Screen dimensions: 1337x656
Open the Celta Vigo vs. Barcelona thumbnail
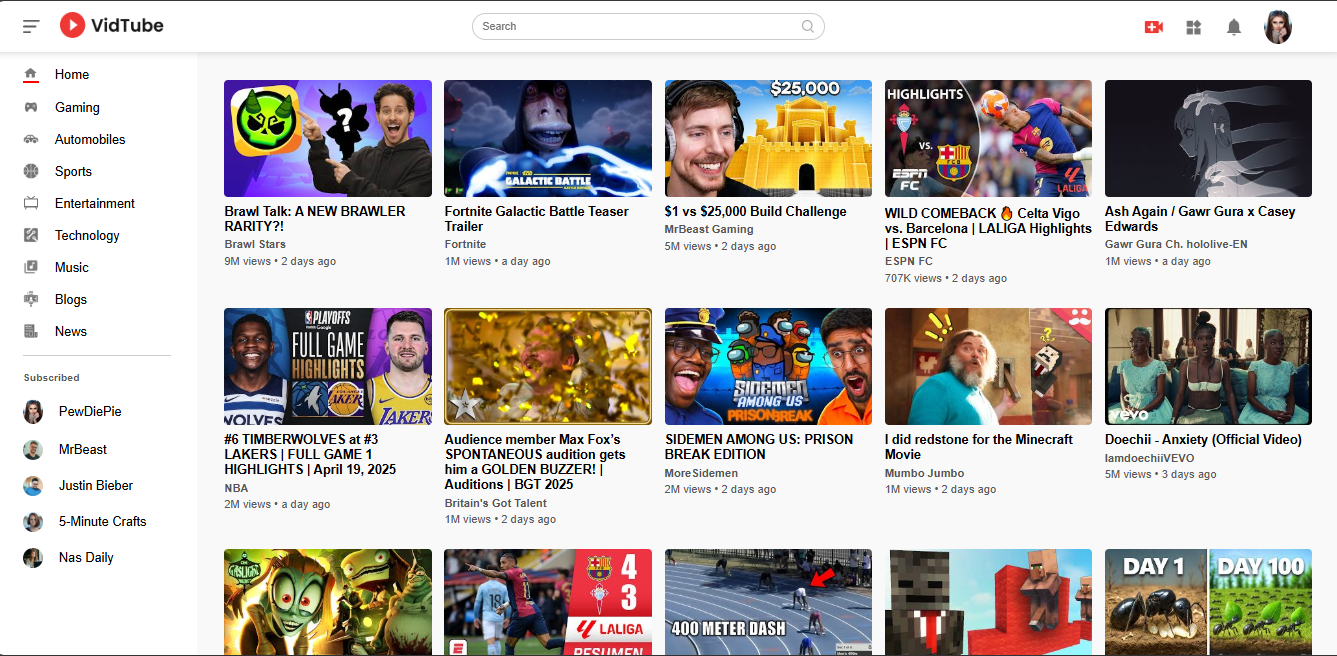(x=988, y=138)
